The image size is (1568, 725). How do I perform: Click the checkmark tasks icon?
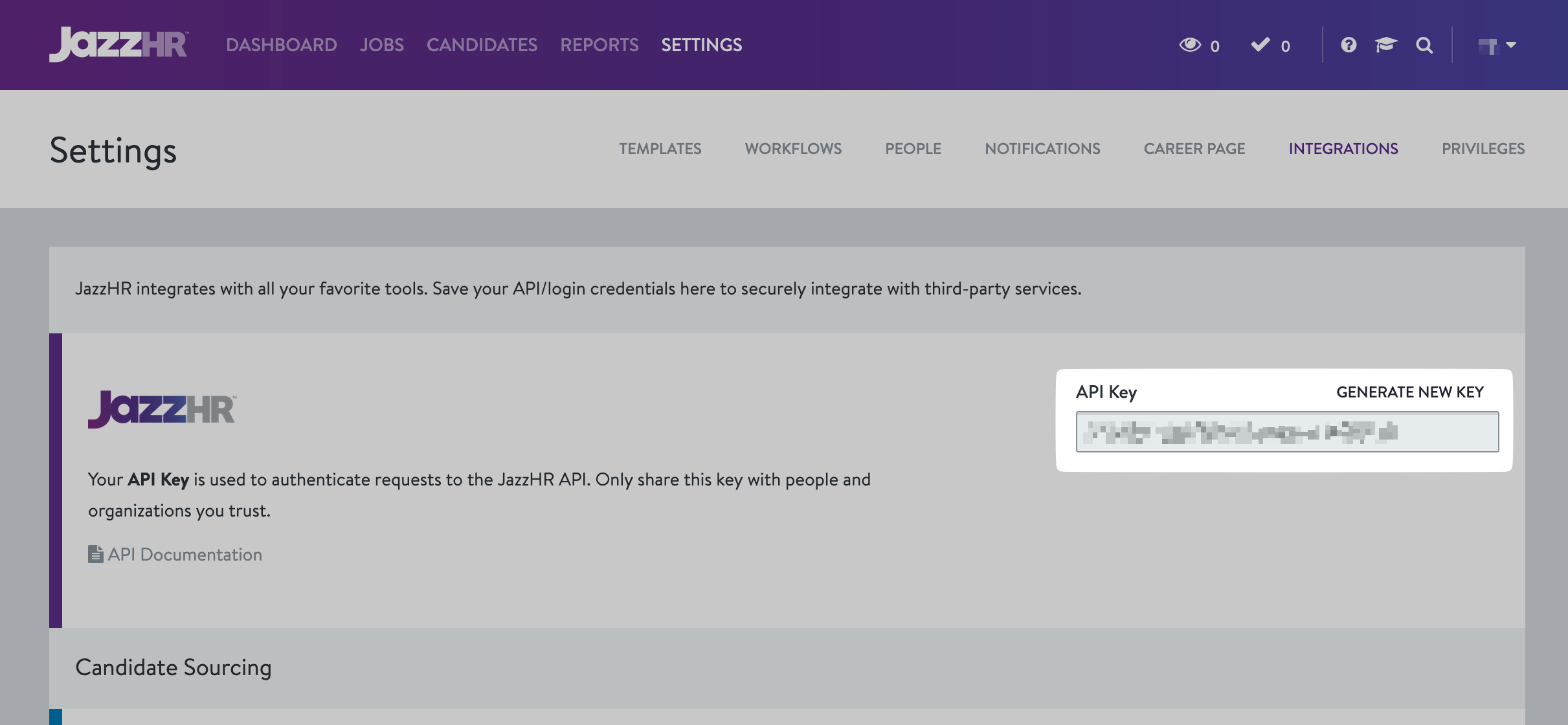pyautogui.click(x=1260, y=45)
